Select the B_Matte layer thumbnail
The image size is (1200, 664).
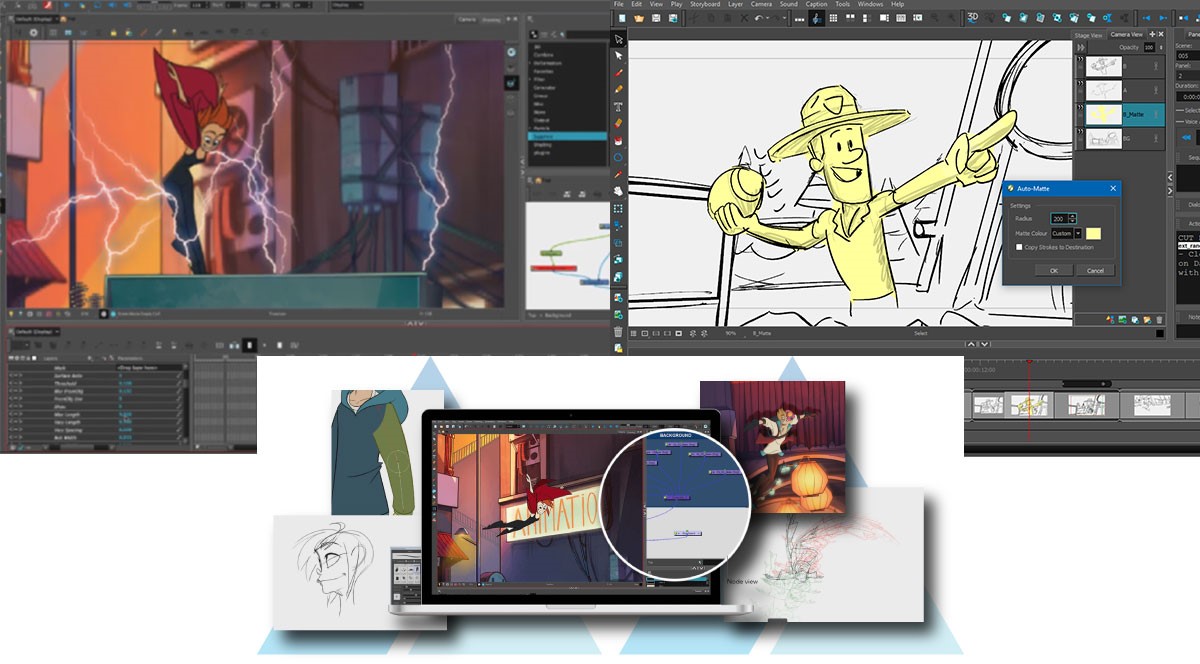click(1104, 114)
